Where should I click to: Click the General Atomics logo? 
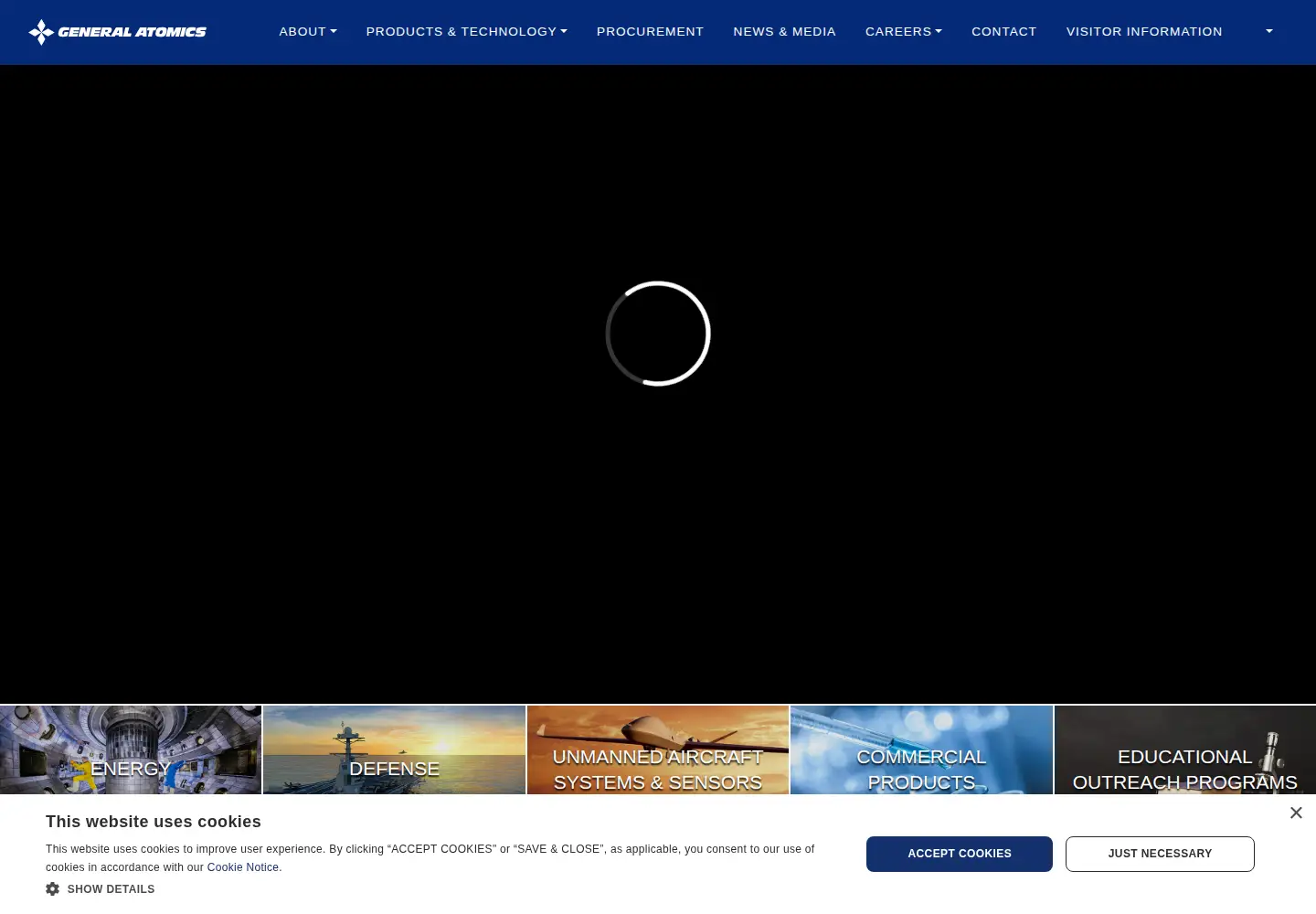[x=117, y=32]
